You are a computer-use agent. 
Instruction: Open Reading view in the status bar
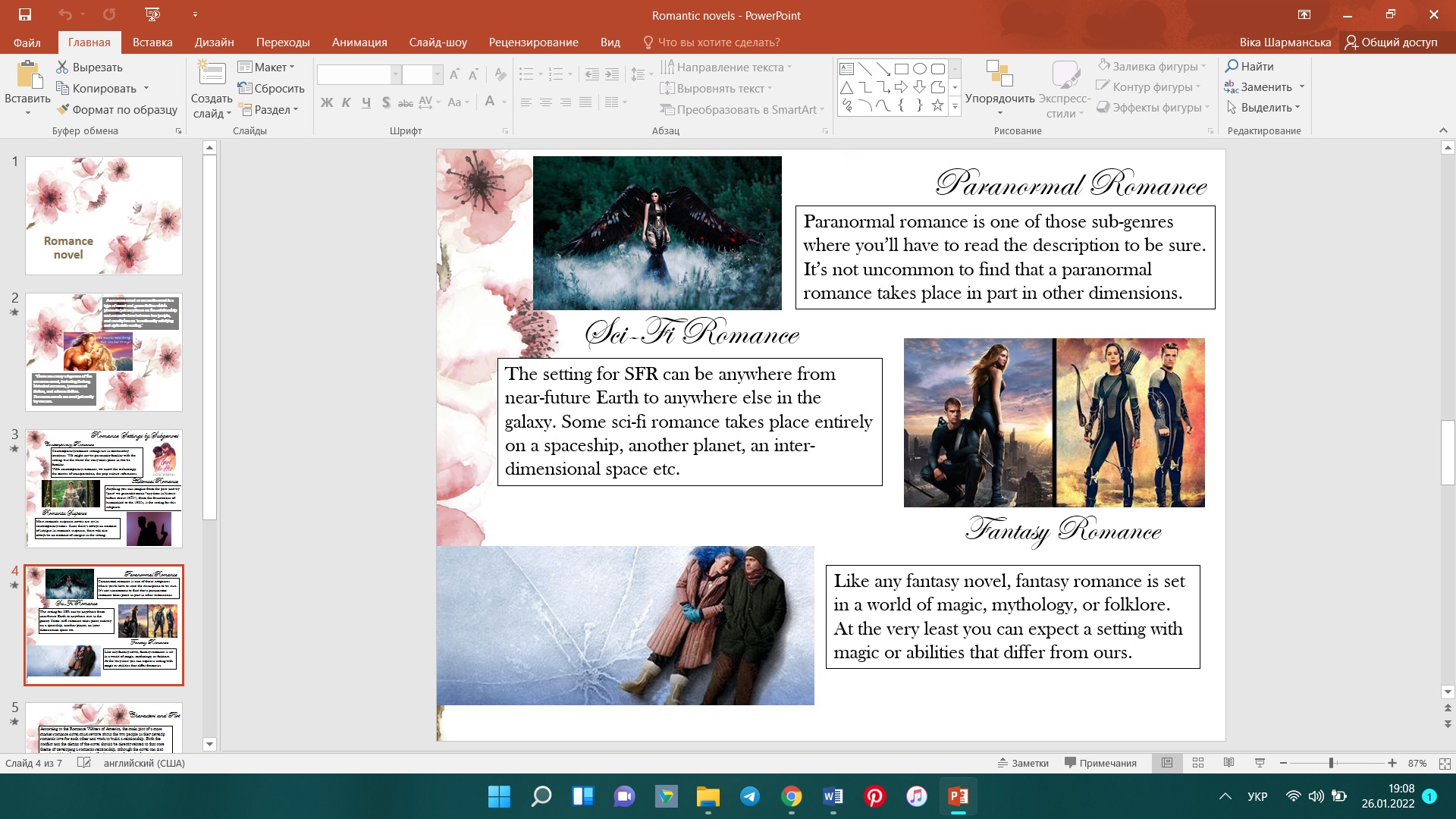(1229, 763)
